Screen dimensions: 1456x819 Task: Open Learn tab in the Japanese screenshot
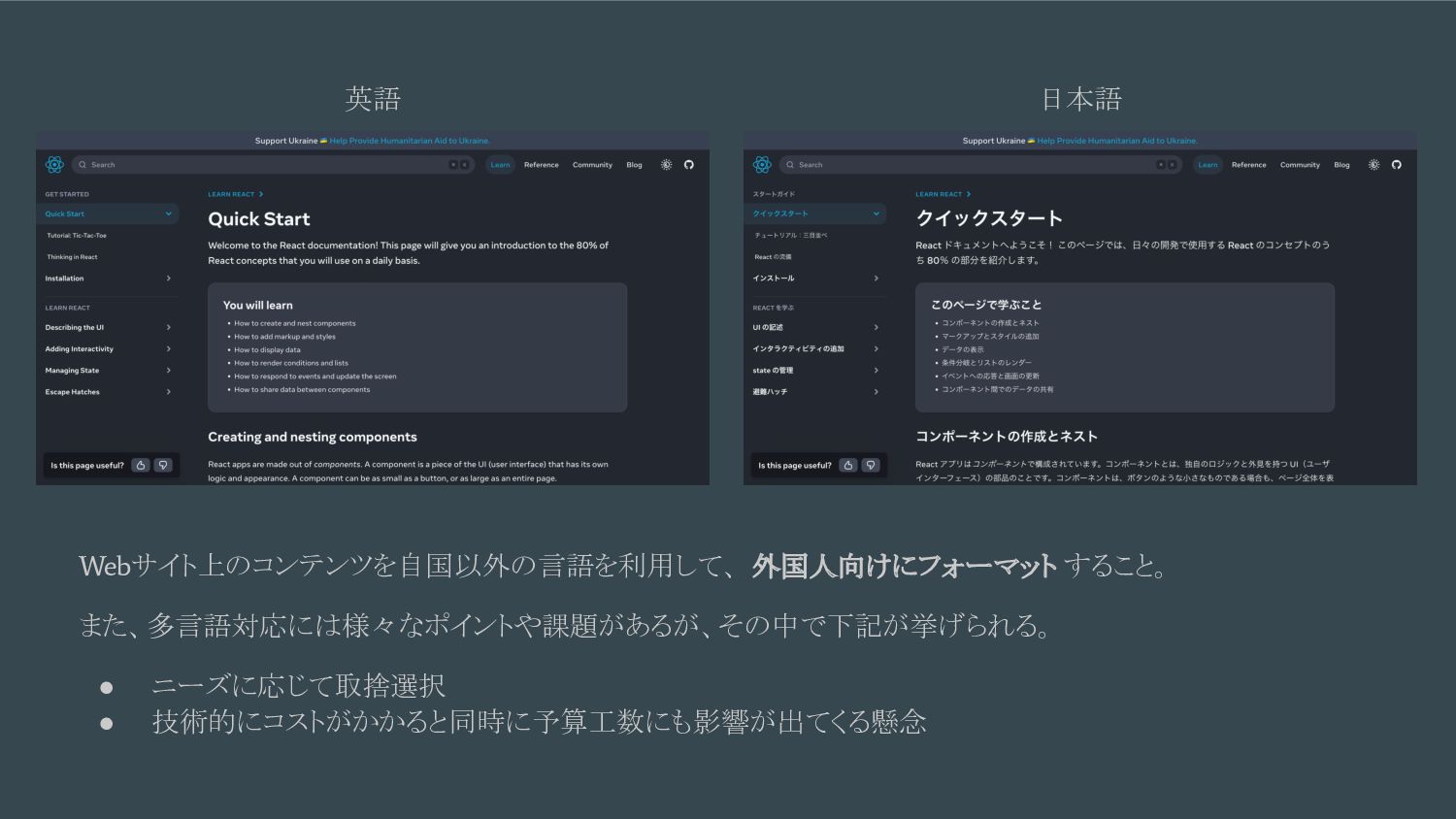(1208, 165)
